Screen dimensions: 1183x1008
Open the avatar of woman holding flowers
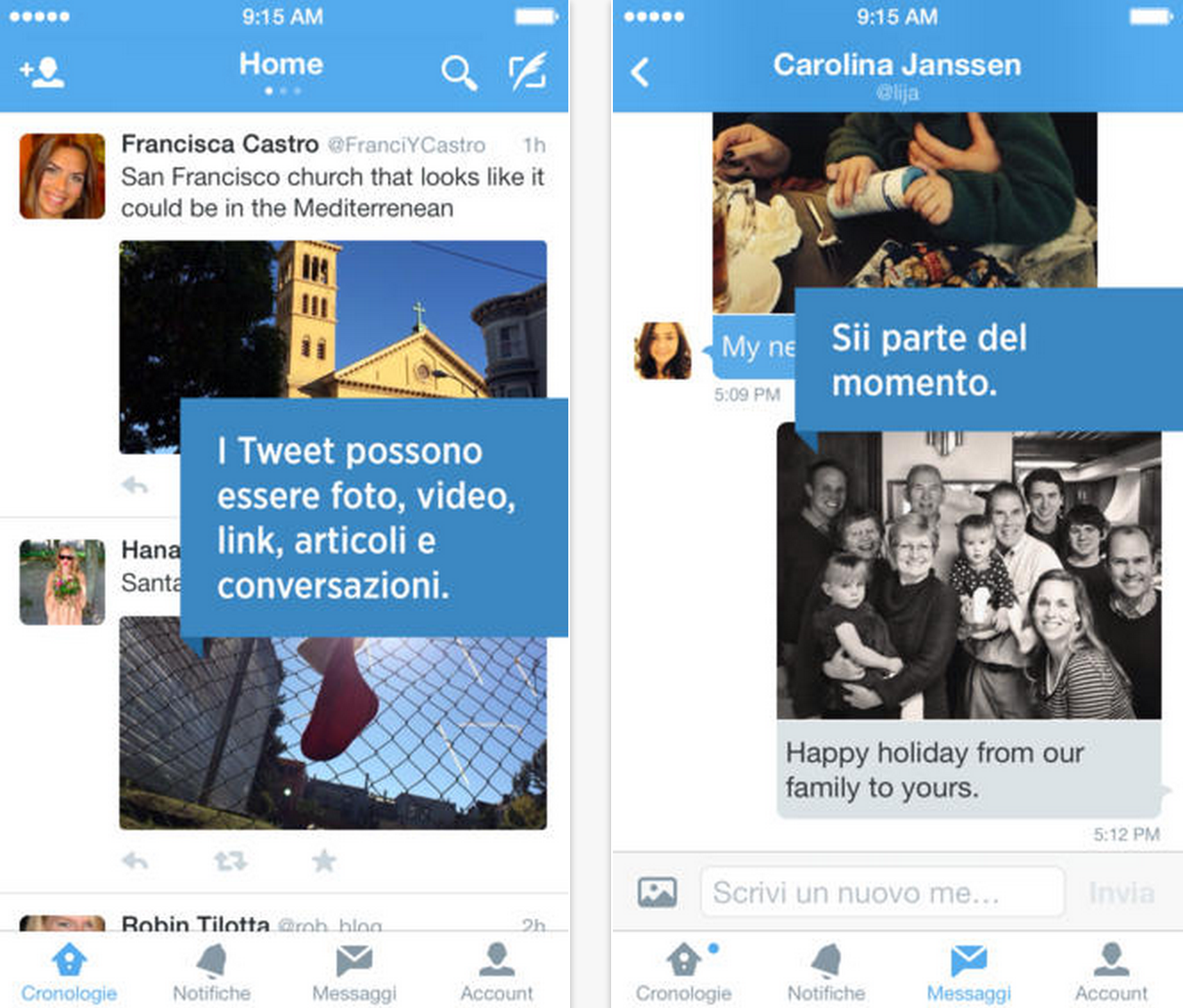pyautogui.click(x=62, y=582)
